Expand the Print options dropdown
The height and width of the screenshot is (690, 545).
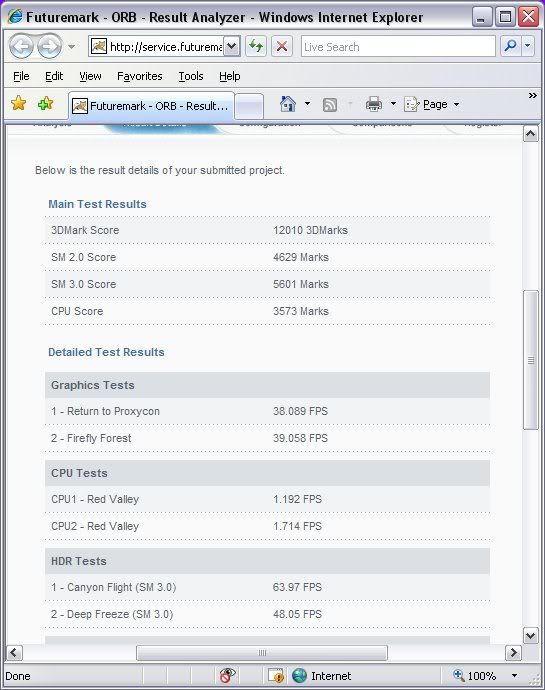pyautogui.click(x=393, y=104)
